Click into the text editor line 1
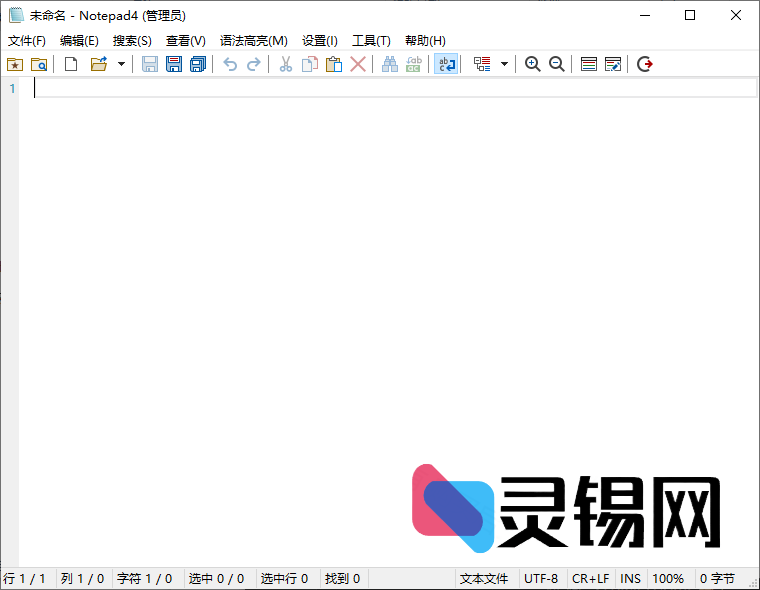This screenshot has height=590, width=760. (x=395, y=88)
